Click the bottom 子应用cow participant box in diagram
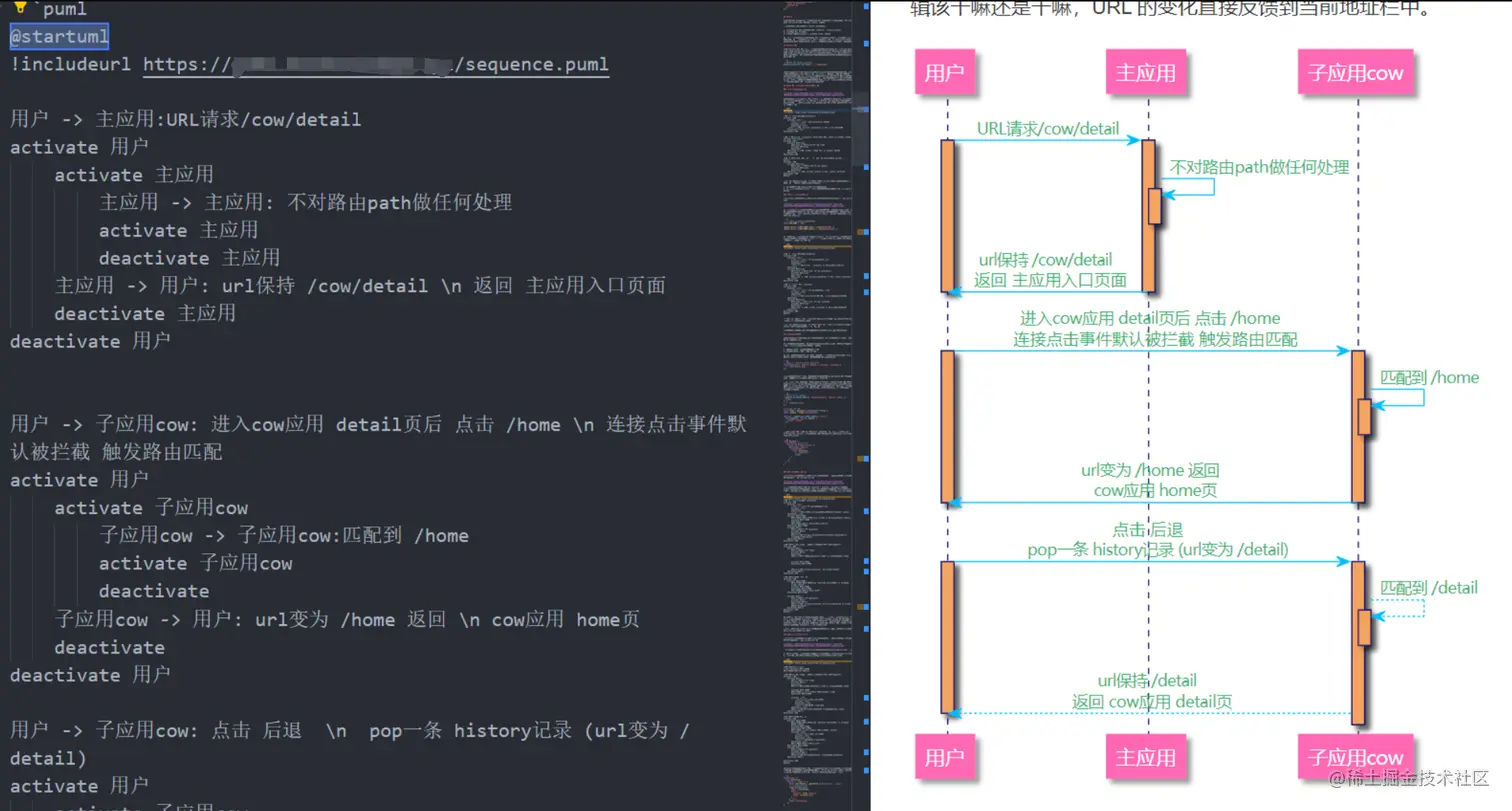 (1355, 757)
